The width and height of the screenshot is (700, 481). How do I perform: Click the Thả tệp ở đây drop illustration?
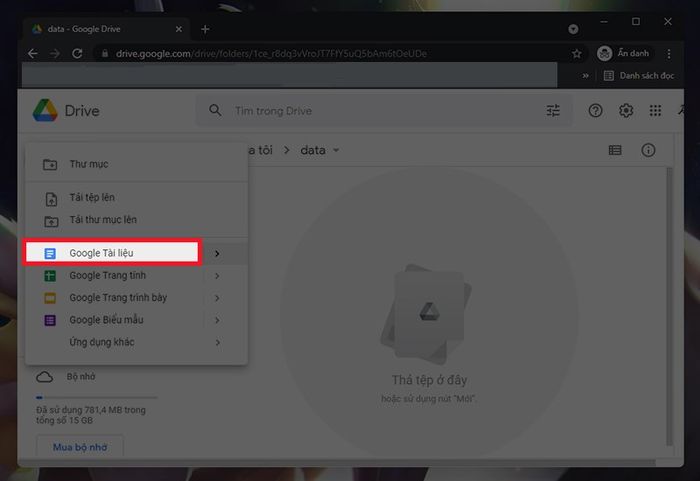tap(427, 313)
